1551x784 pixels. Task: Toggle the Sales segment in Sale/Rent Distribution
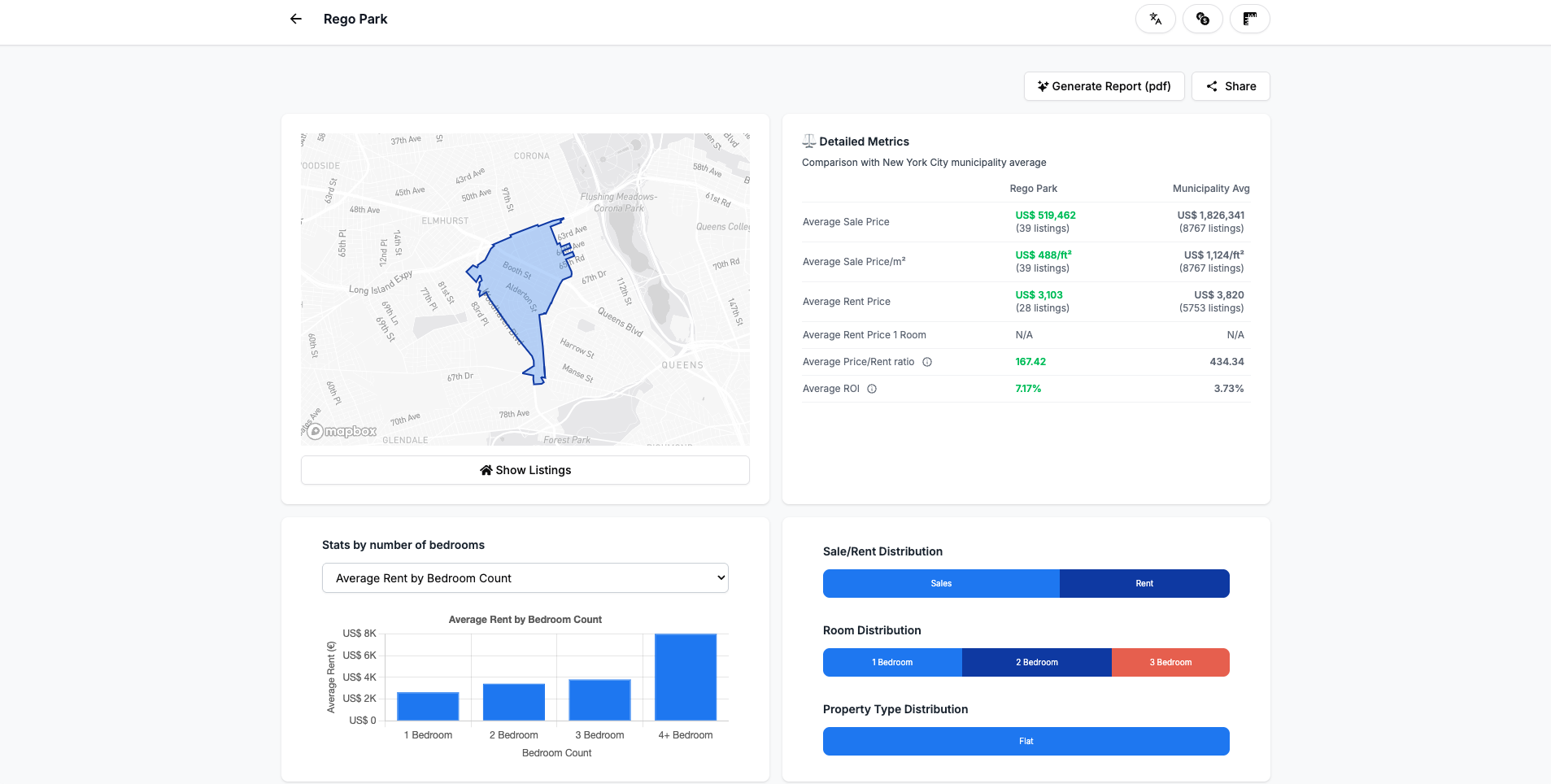940,583
